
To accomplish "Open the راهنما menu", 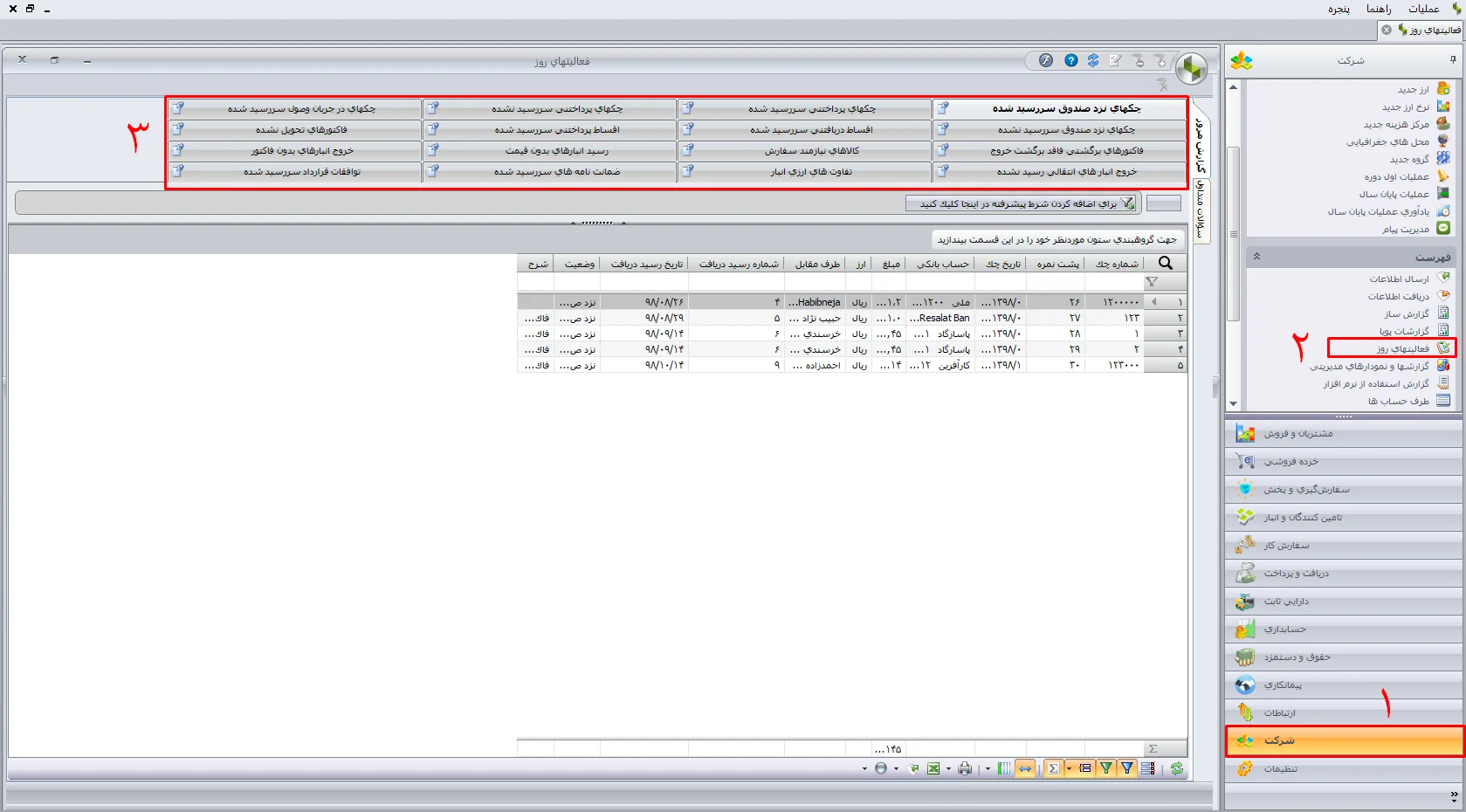I will click(x=1379, y=9).
